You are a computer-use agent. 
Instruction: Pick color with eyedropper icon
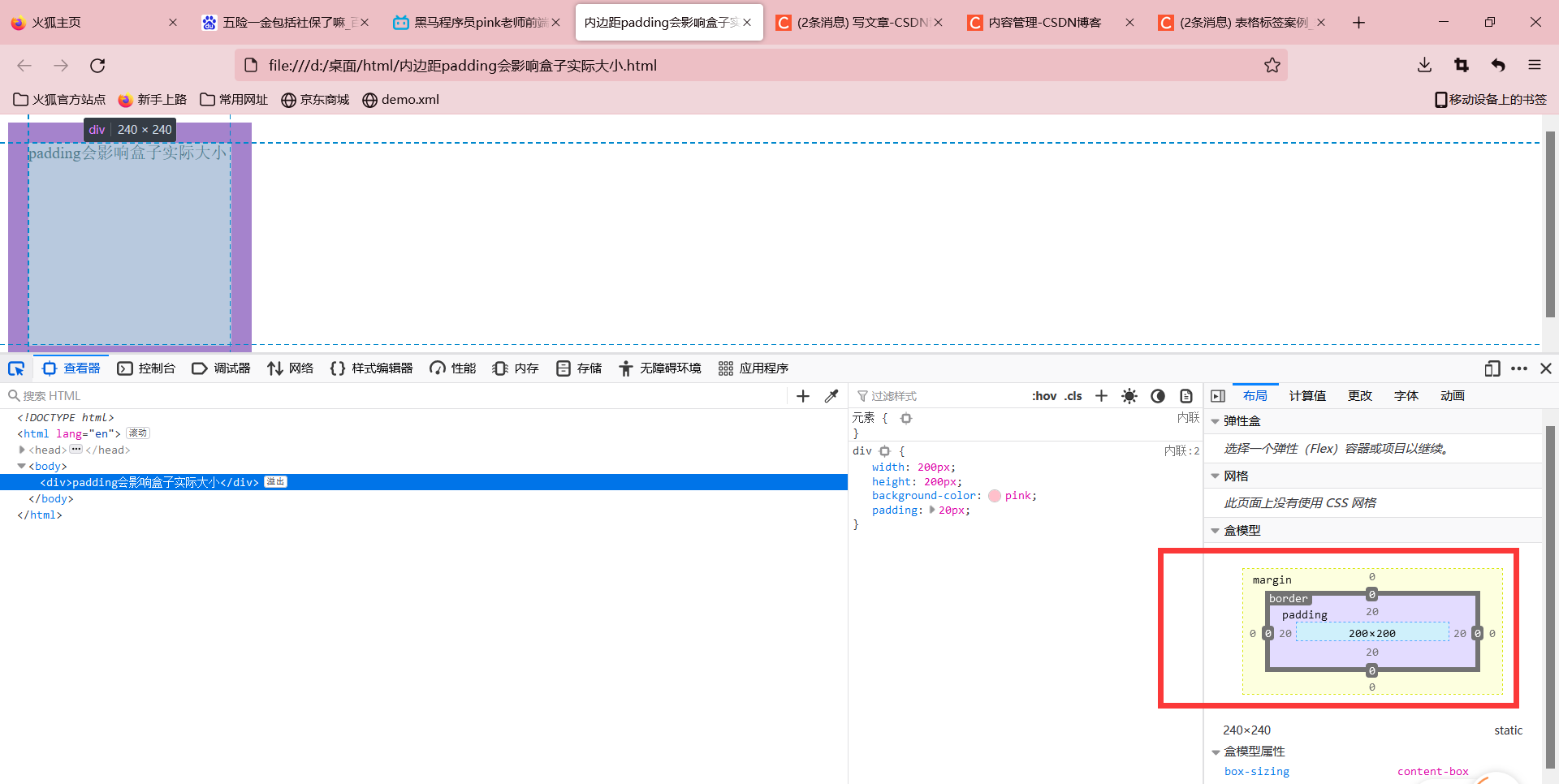(831, 396)
